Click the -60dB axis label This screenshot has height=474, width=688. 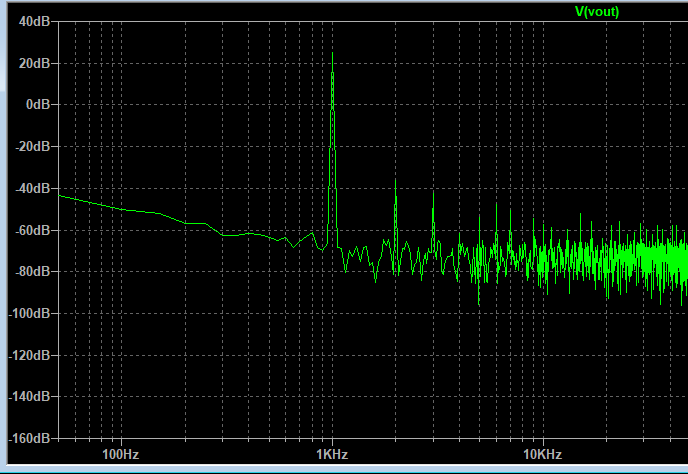[x=33, y=230]
